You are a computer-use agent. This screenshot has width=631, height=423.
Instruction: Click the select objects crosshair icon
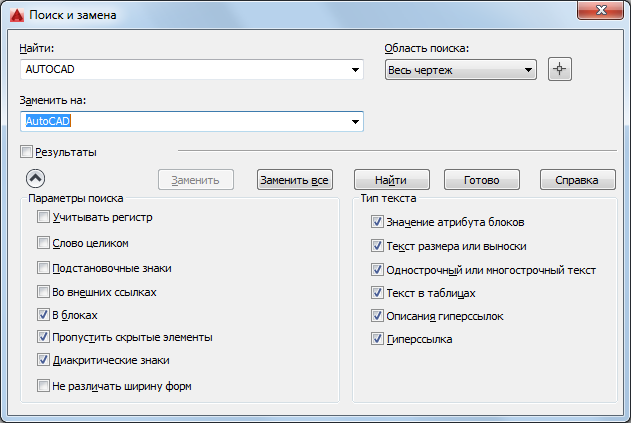[x=560, y=69]
